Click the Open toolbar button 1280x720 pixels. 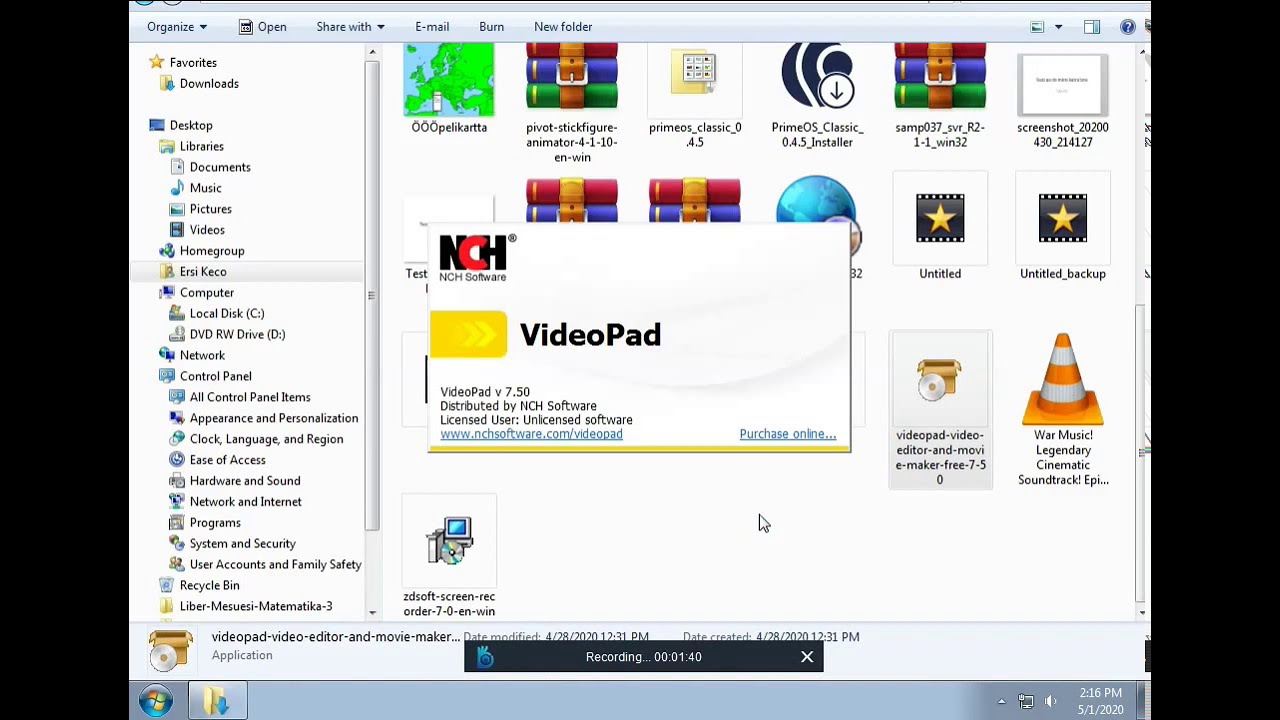click(x=262, y=27)
